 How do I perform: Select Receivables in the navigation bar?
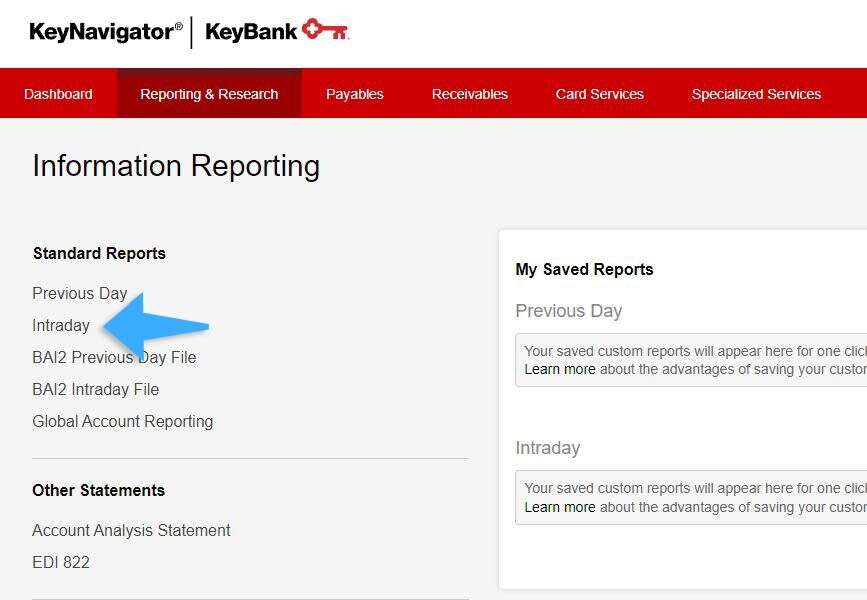tap(469, 94)
